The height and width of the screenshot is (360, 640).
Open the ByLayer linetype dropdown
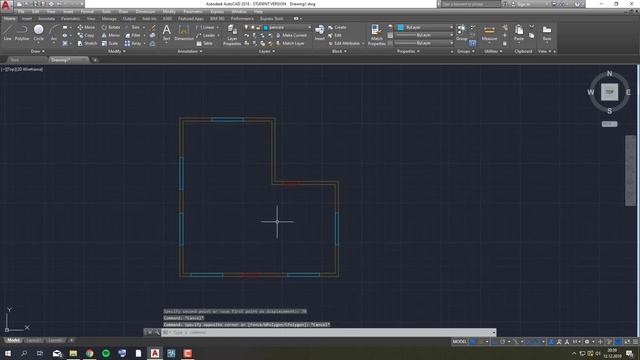(425, 43)
